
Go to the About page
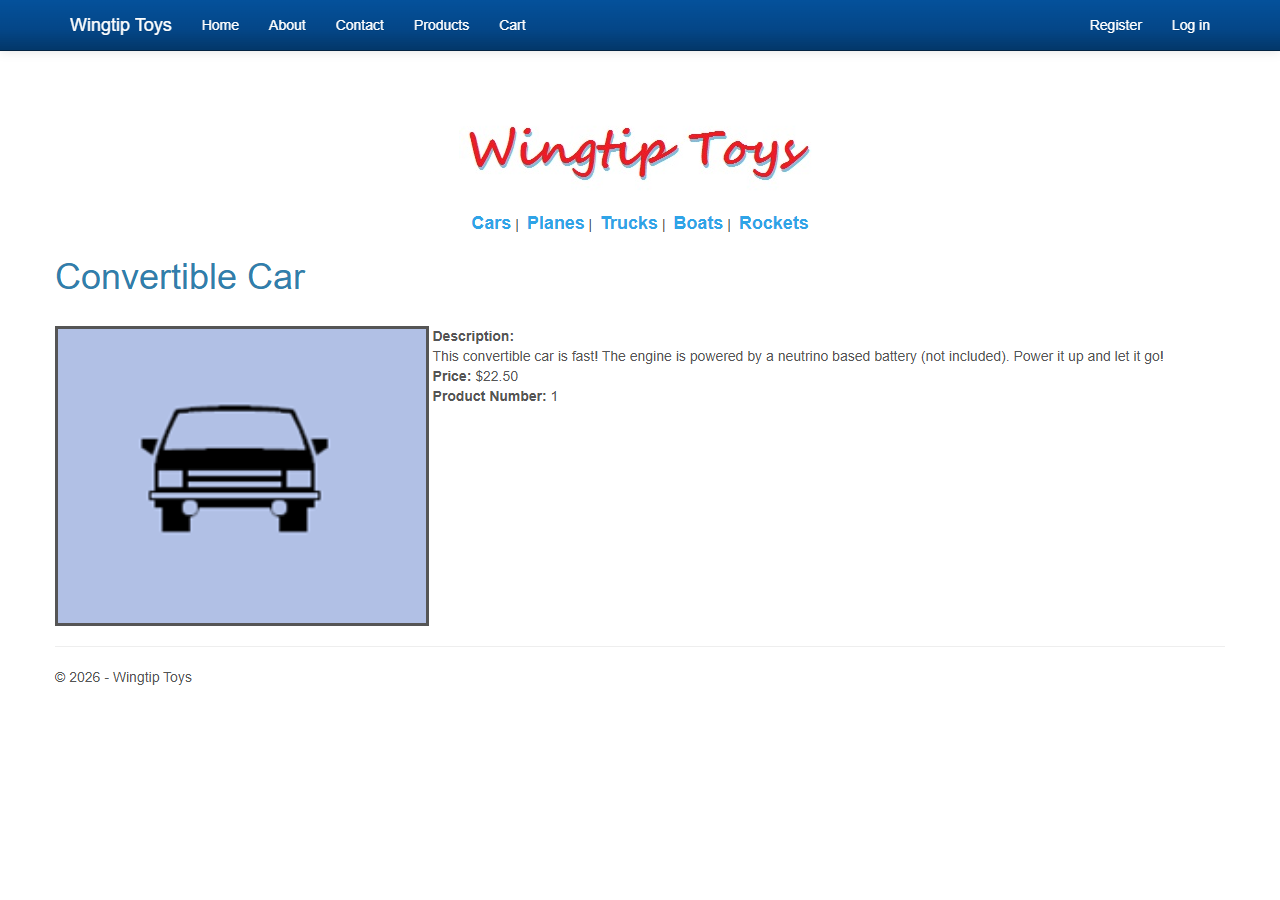point(287,25)
